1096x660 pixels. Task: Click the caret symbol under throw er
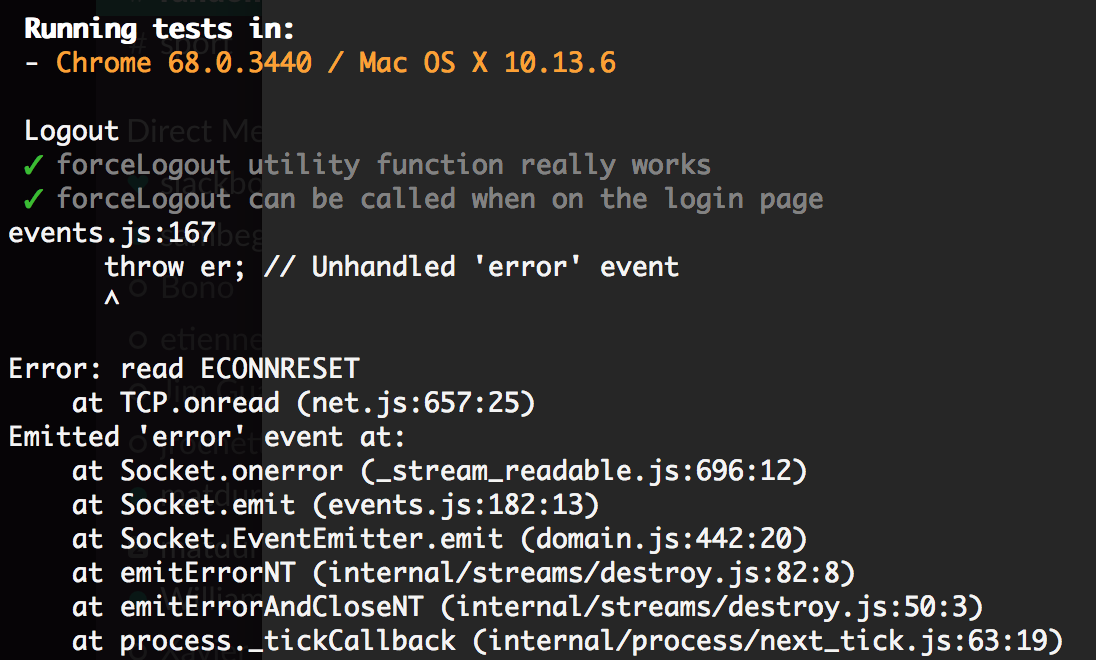tap(112, 299)
